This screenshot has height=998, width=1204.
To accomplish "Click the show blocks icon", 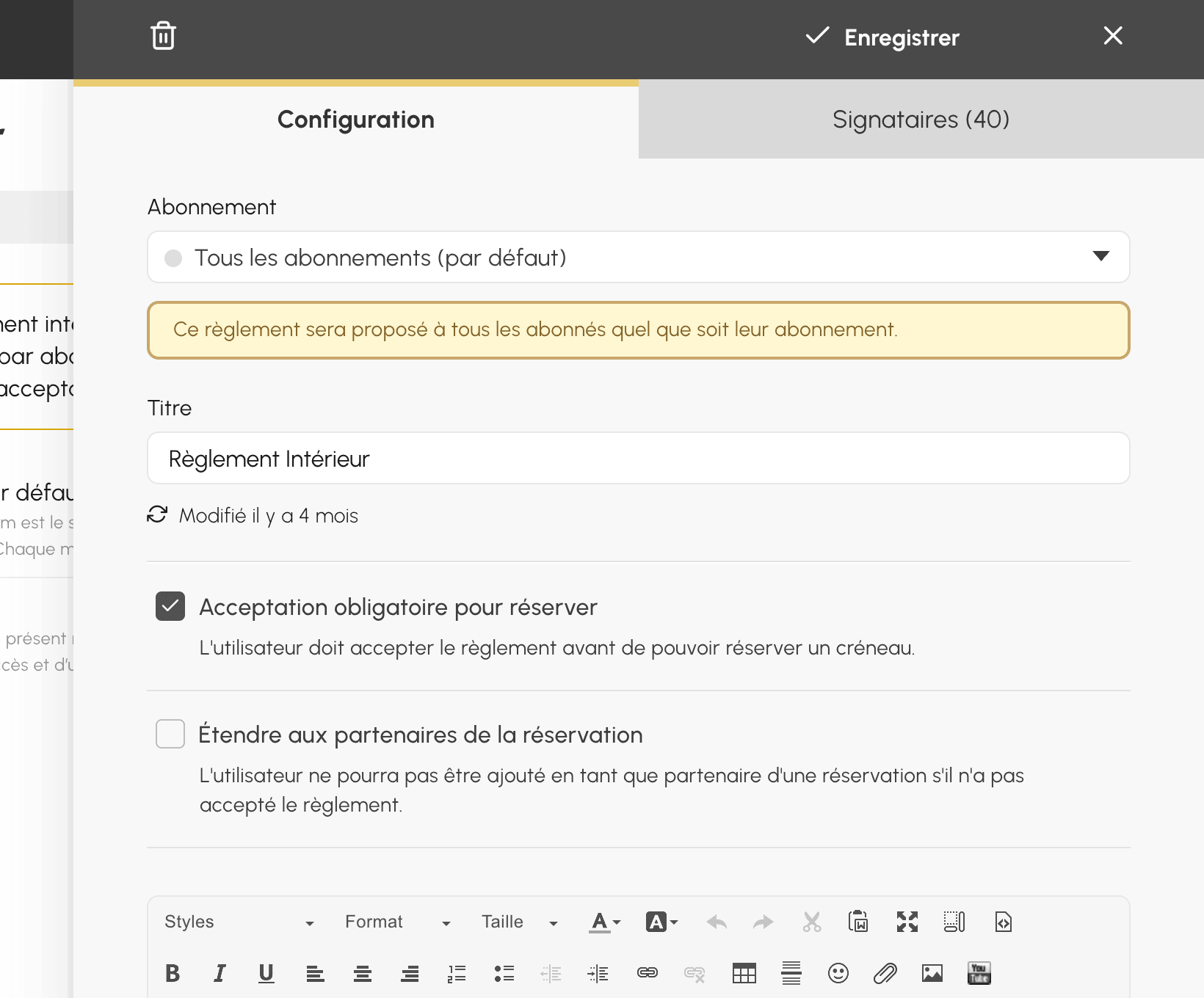I will pyautogui.click(x=954, y=922).
